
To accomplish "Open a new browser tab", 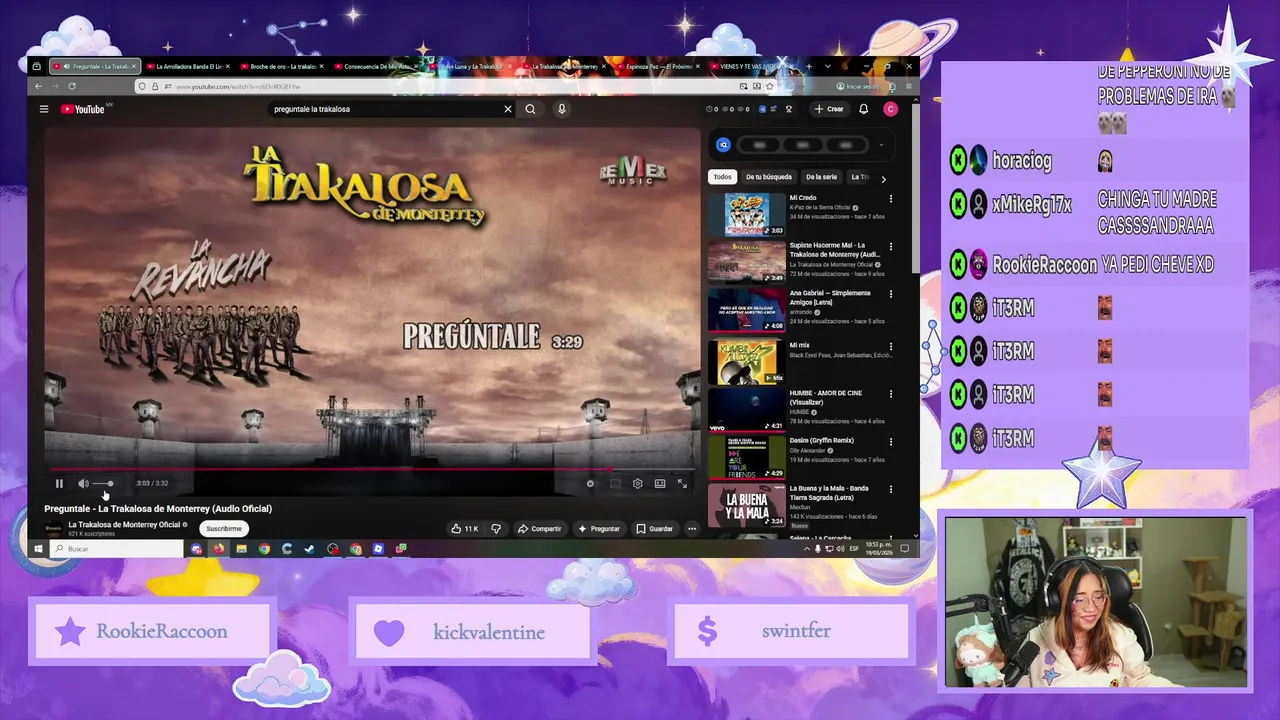I will (811, 66).
